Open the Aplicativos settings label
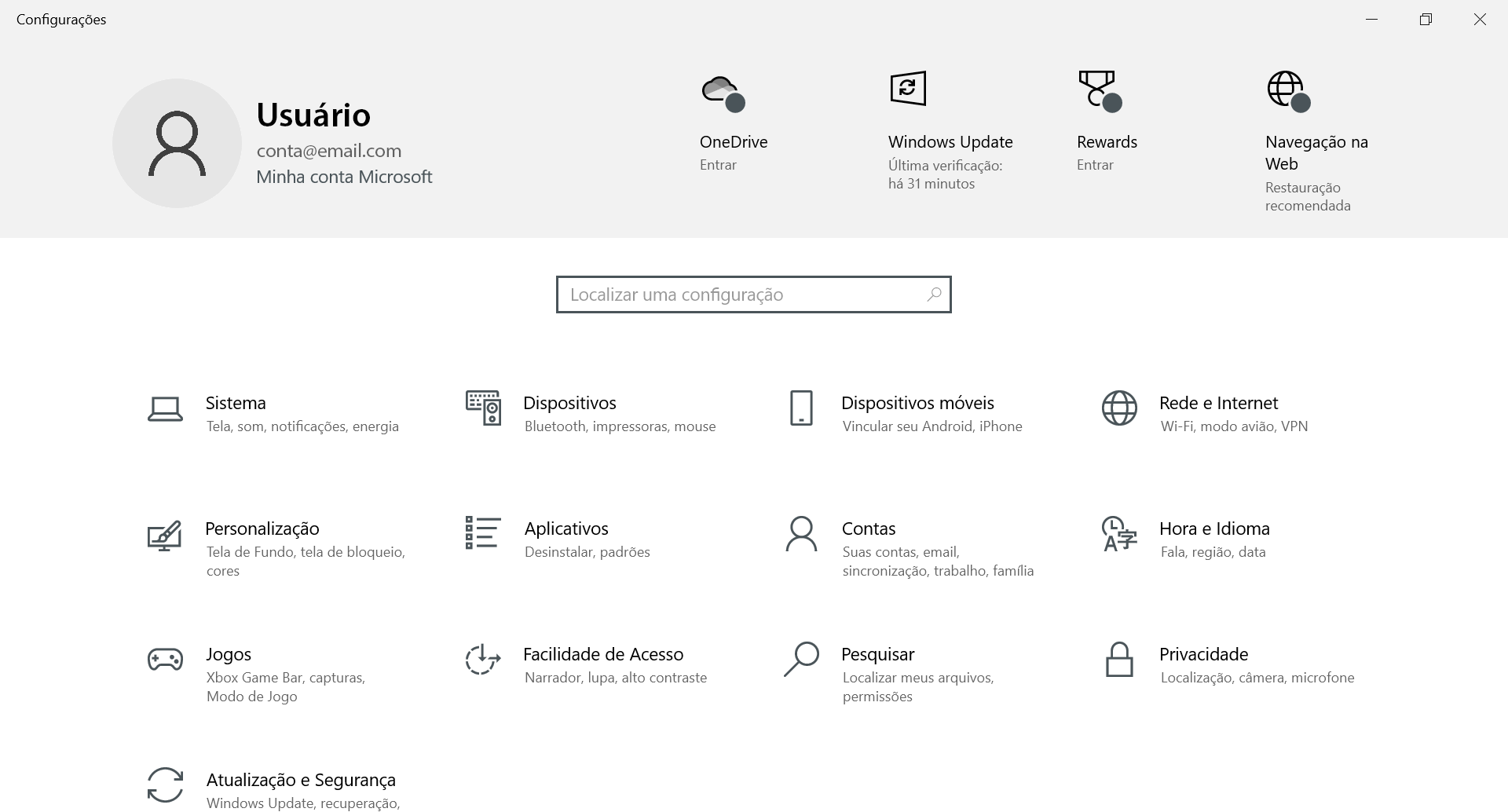This screenshot has height=812, width=1508. coord(566,529)
